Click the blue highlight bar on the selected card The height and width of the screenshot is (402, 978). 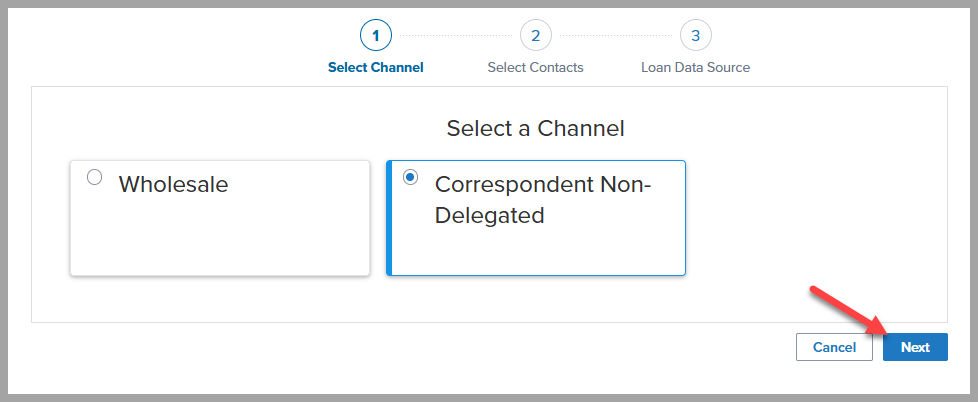click(389, 218)
